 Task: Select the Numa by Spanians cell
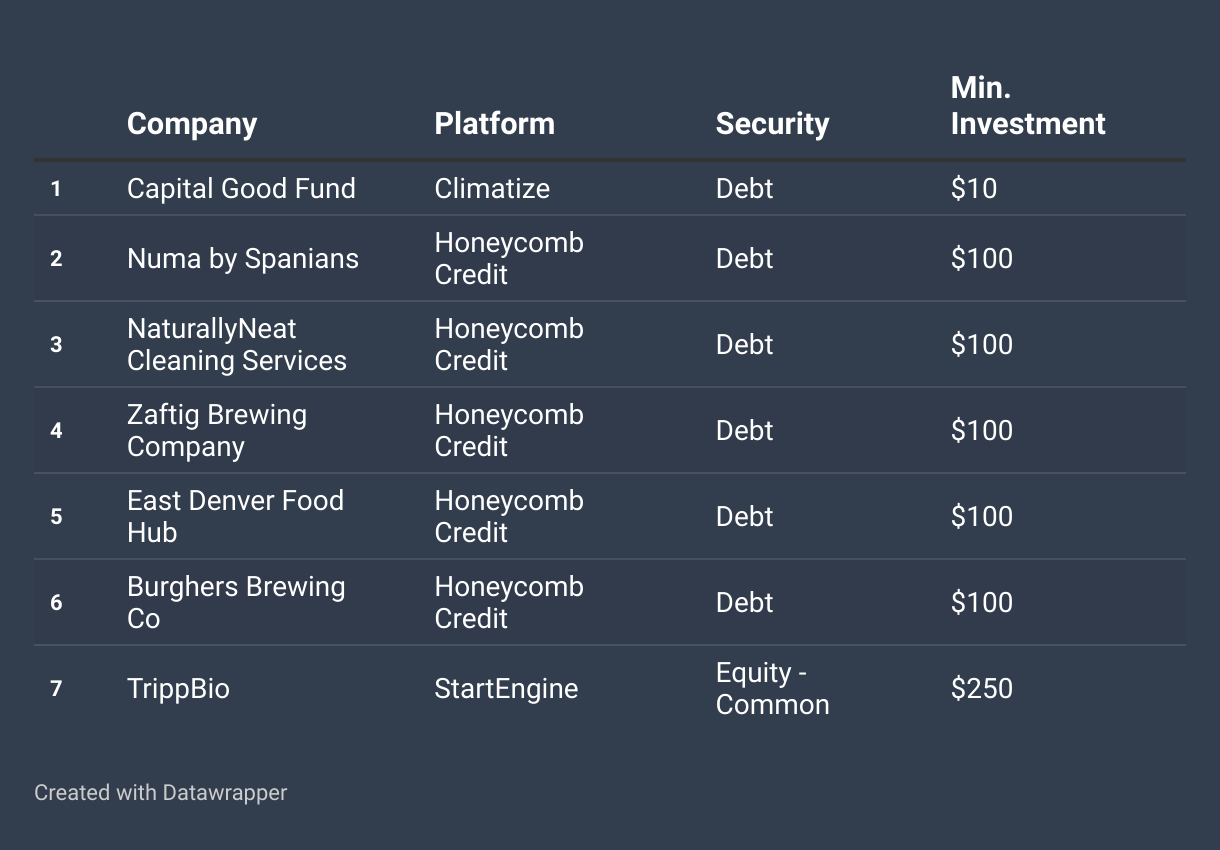point(243,259)
